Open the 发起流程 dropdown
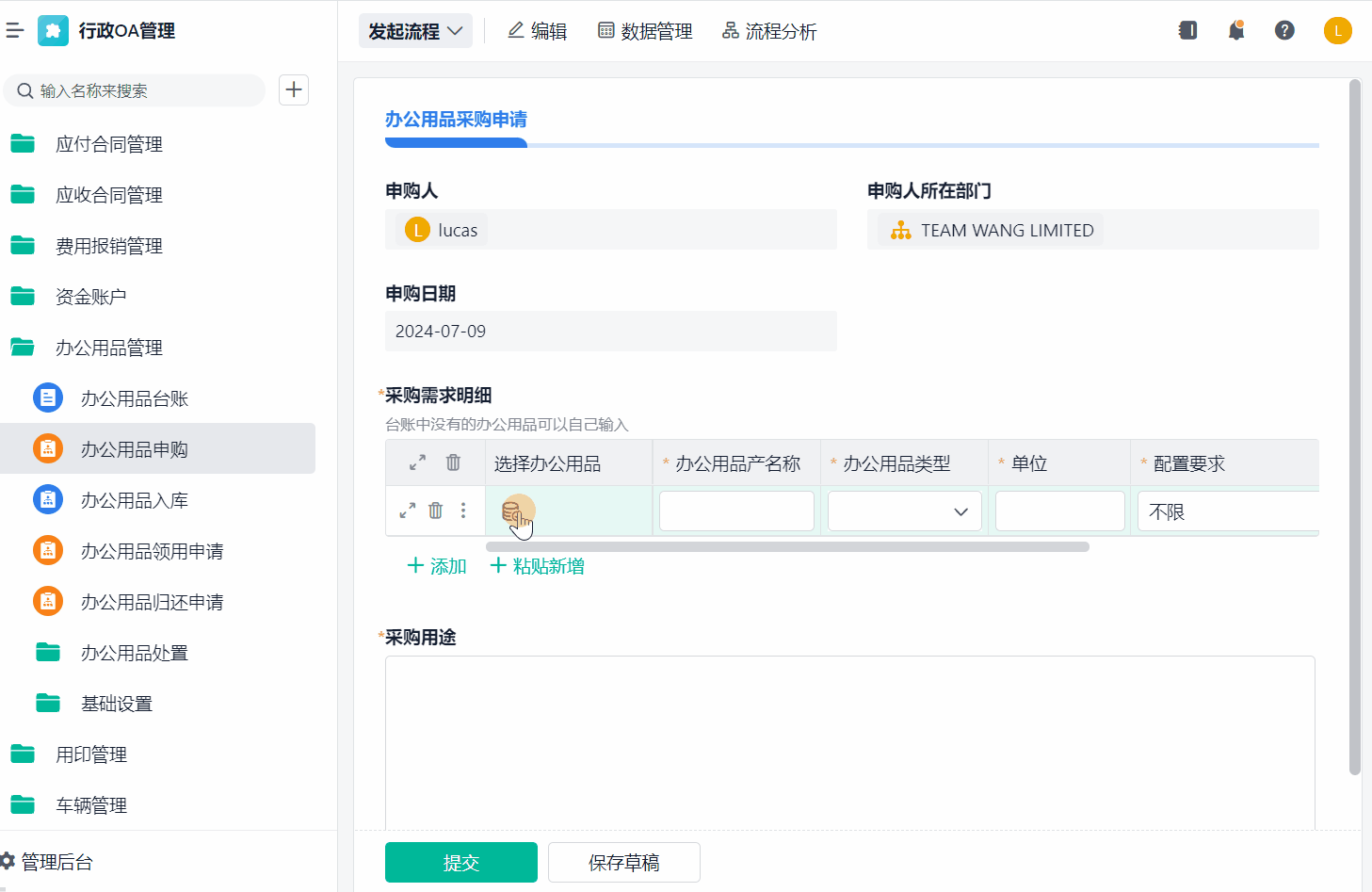 tap(415, 31)
